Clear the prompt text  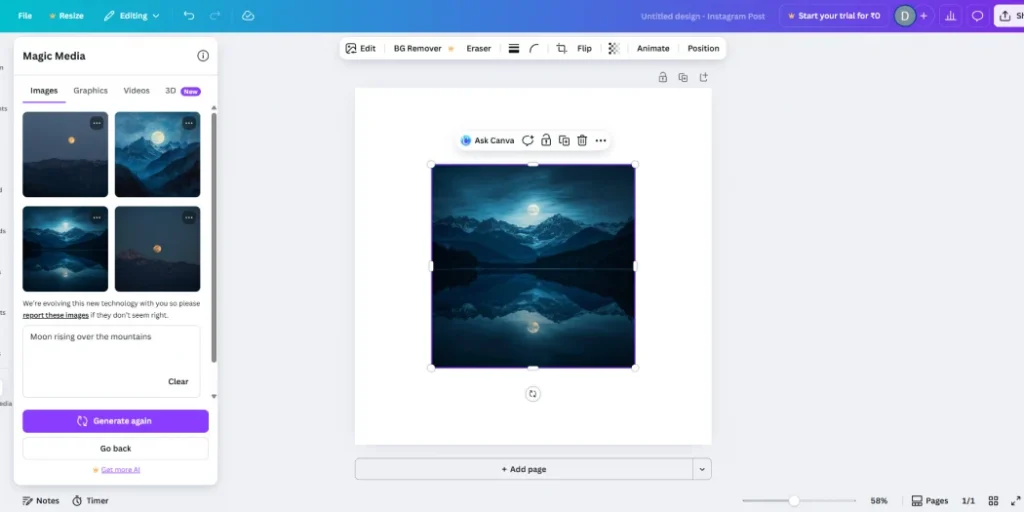(x=178, y=381)
